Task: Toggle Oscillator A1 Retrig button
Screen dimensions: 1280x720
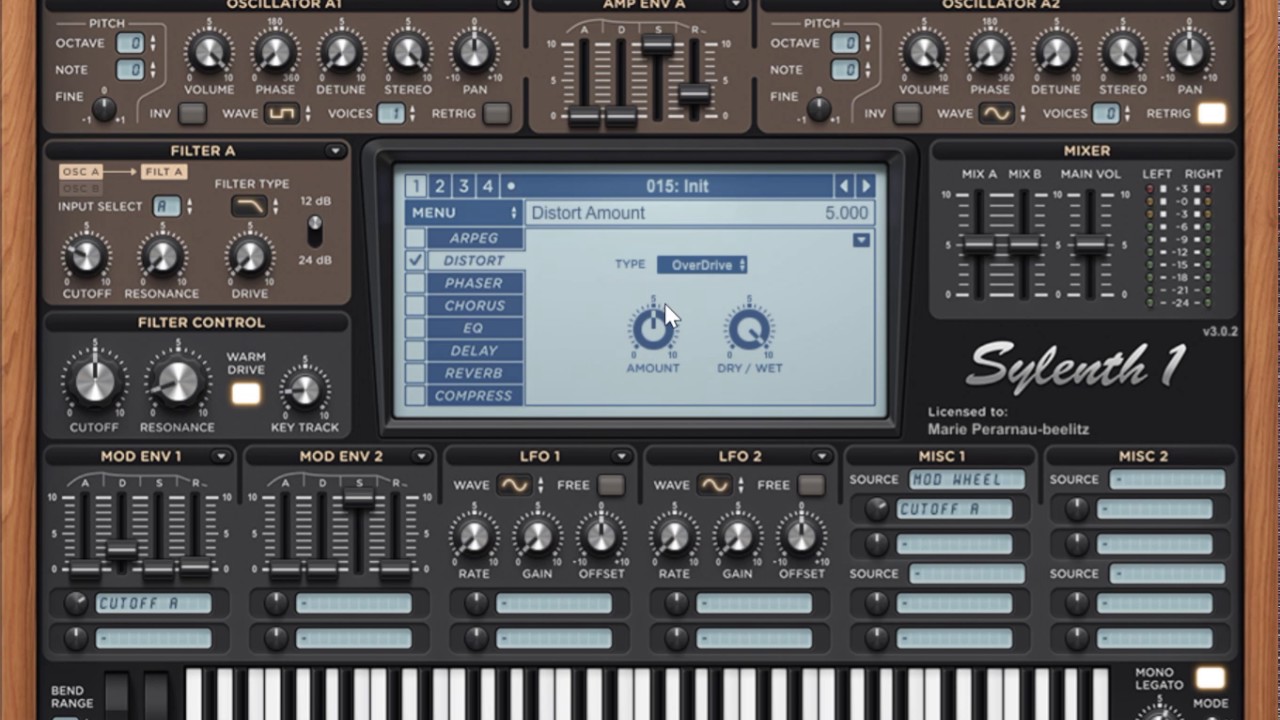Action: click(x=497, y=113)
